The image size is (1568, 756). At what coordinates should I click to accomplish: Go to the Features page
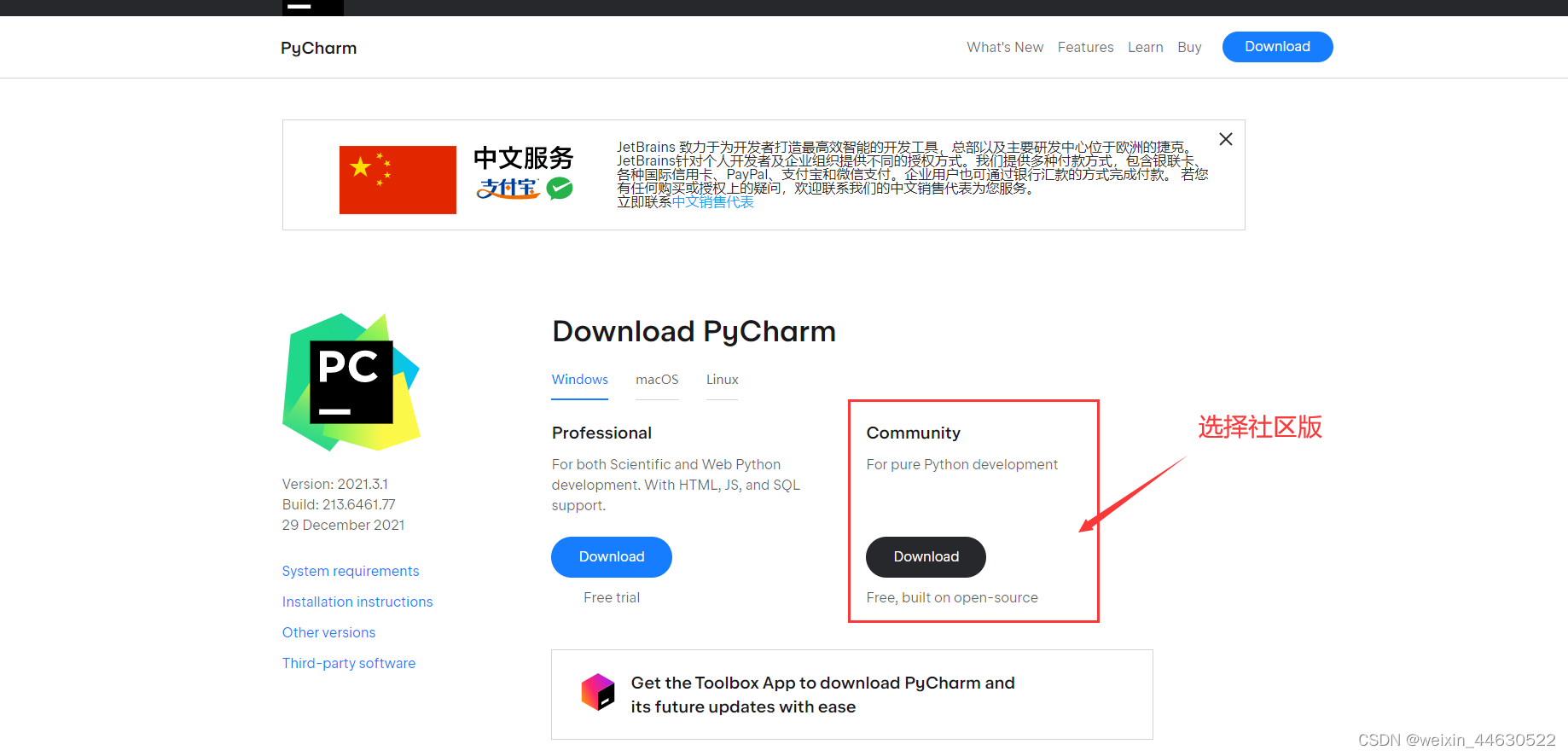[1085, 47]
